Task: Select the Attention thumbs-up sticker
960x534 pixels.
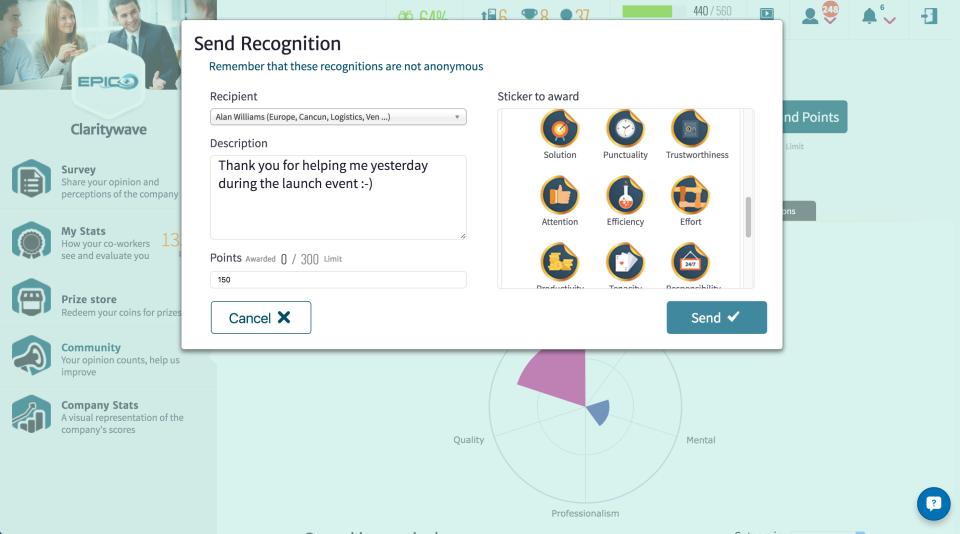Action: pyautogui.click(x=560, y=196)
